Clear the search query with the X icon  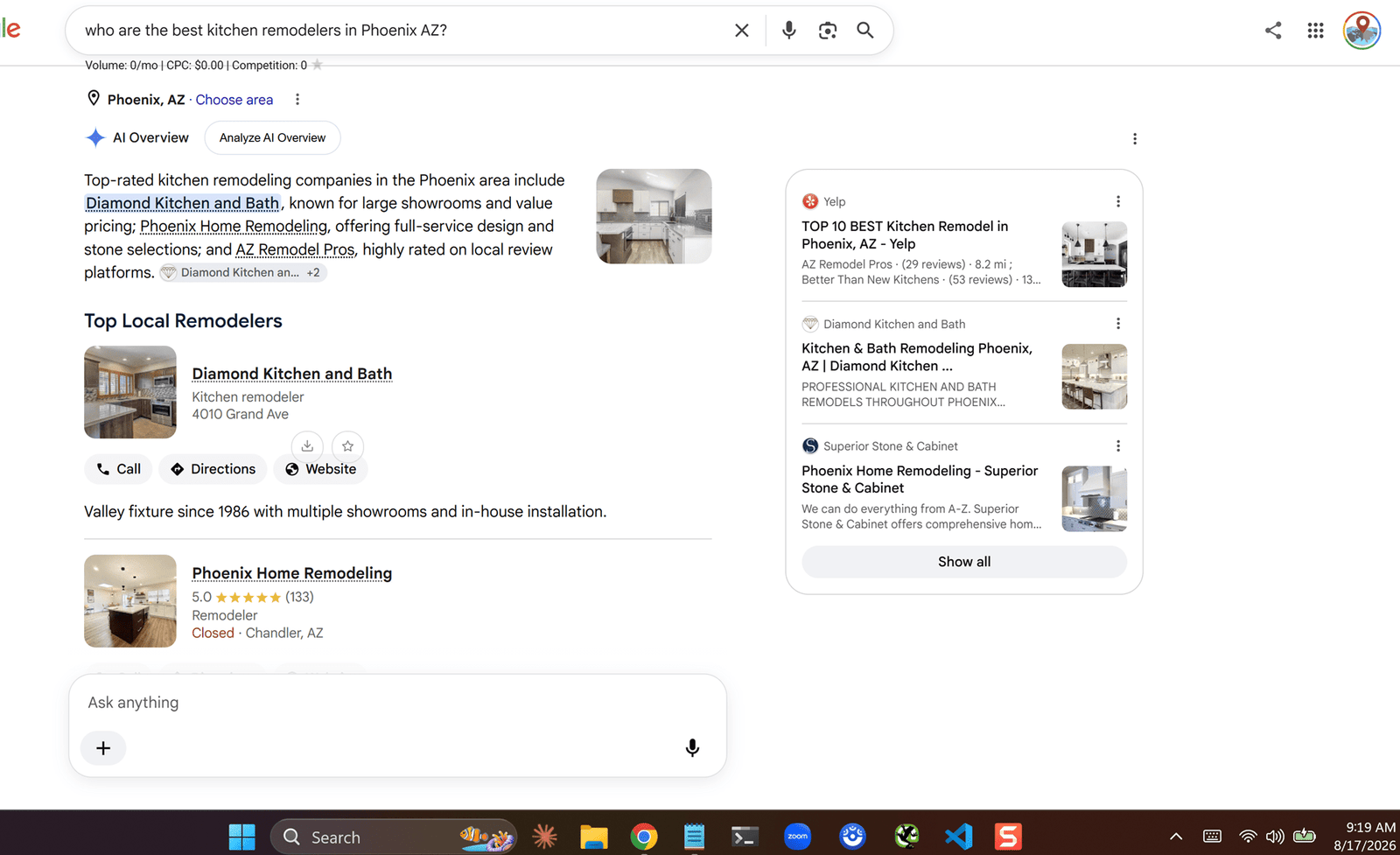(742, 31)
